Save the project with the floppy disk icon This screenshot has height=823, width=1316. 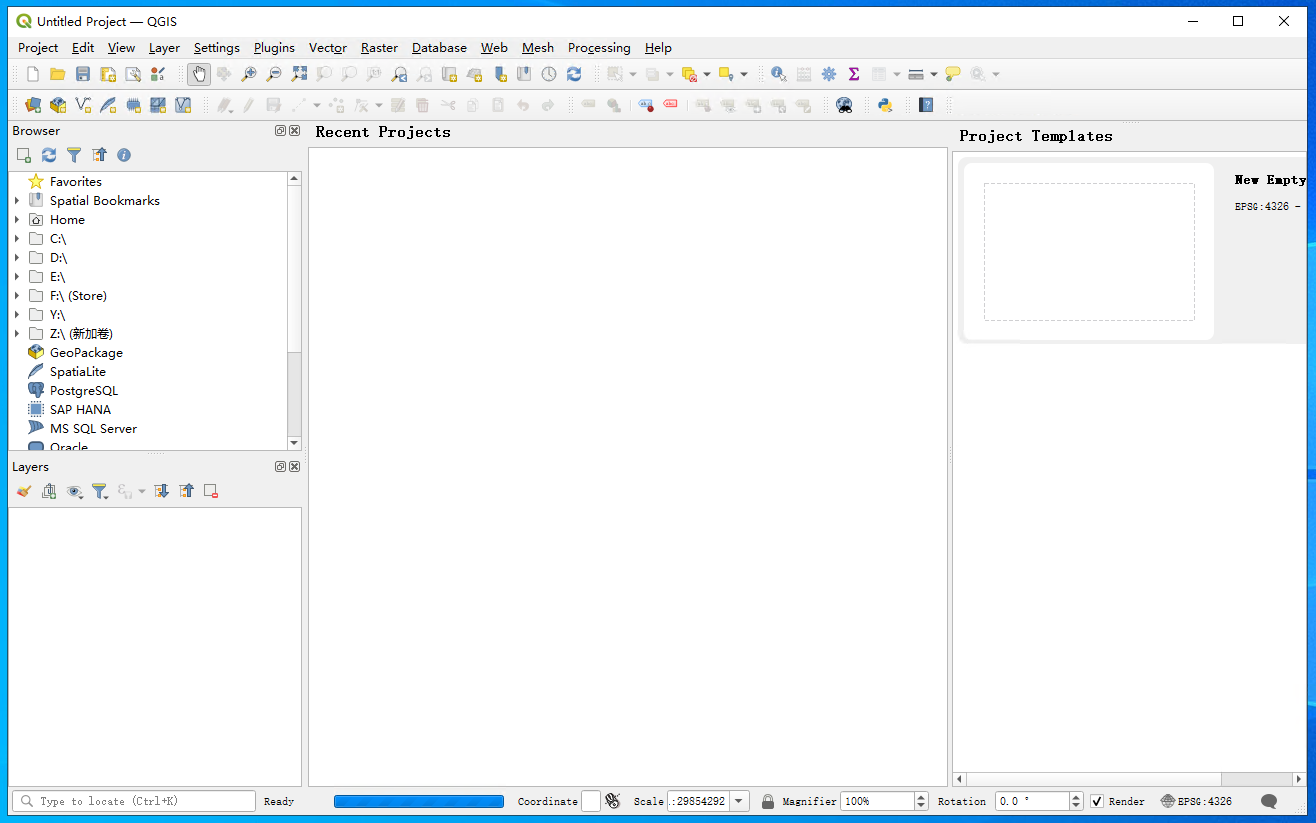point(83,74)
